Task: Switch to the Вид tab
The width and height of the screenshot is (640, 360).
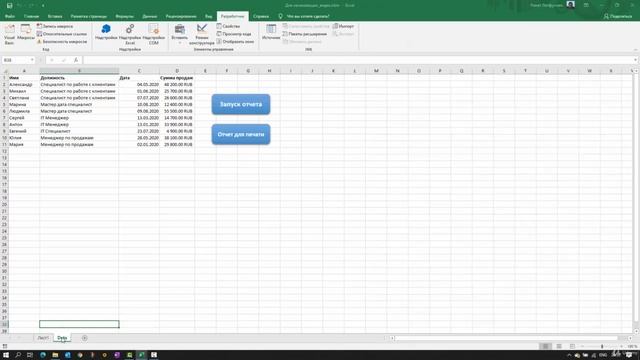Action: pos(209,16)
